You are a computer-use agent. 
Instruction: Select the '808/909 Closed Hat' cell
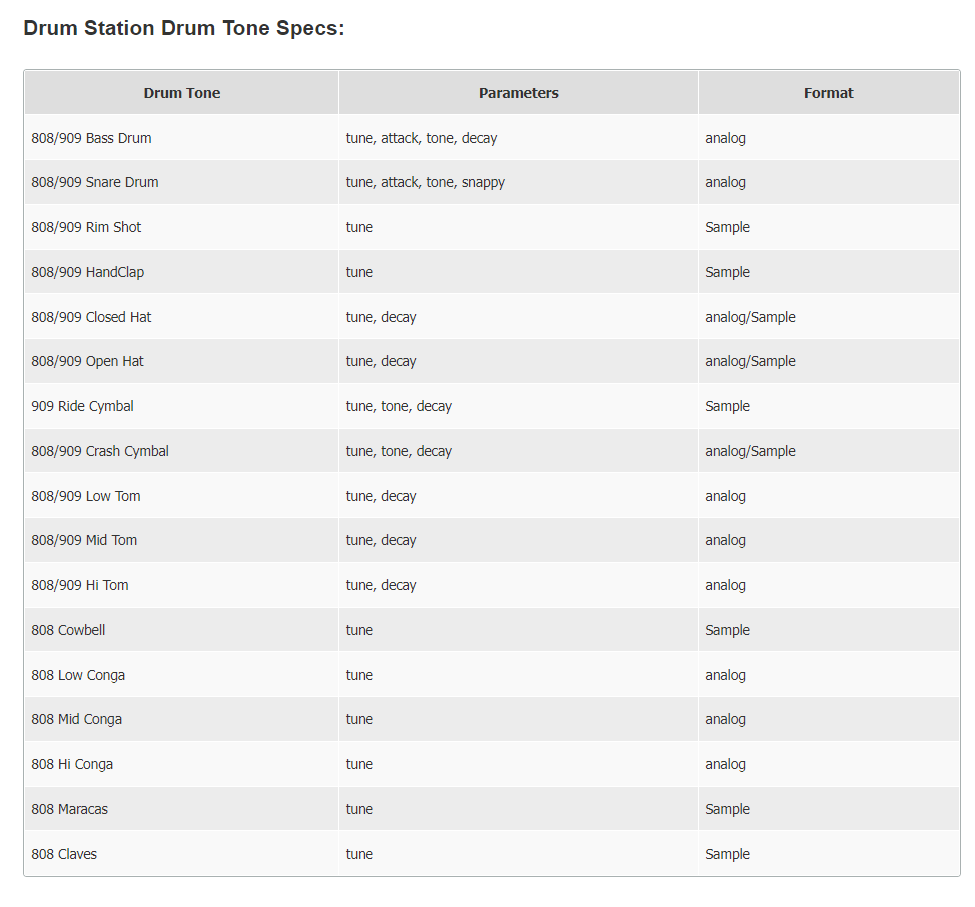point(182,316)
